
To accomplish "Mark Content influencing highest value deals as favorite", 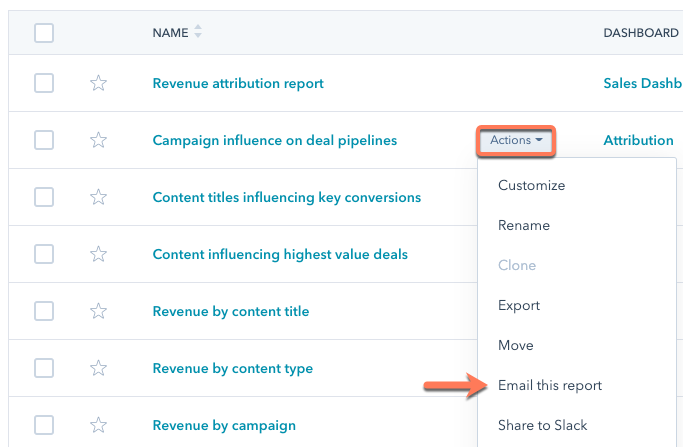I will (x=98, y=255).
